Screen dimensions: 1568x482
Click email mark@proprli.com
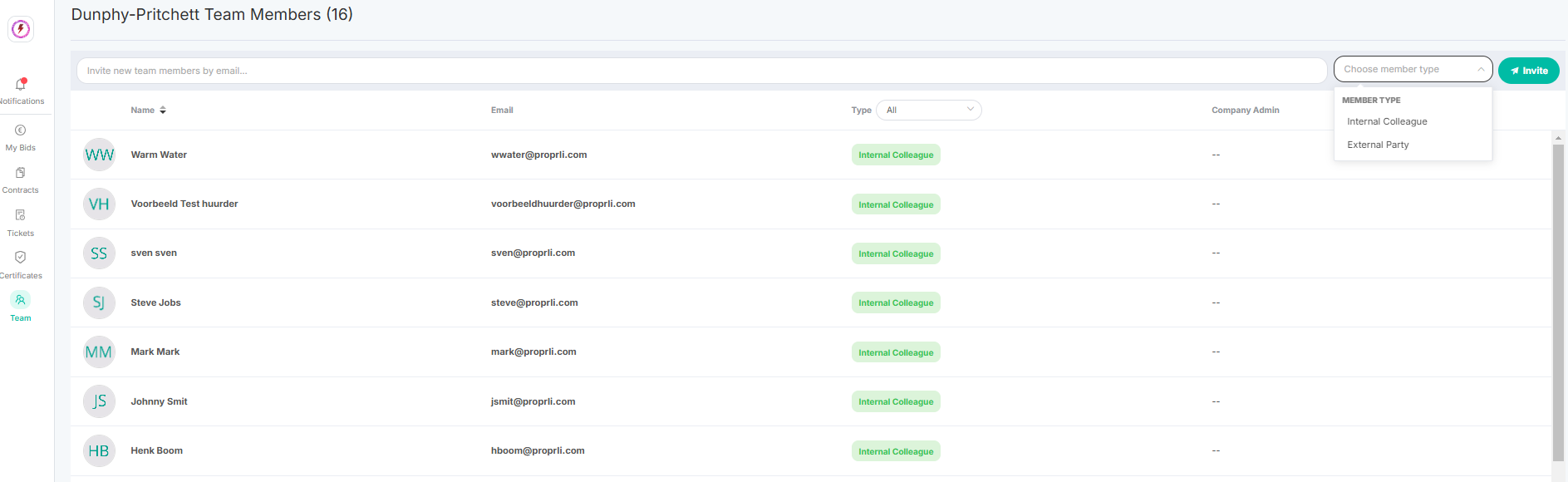533,352
